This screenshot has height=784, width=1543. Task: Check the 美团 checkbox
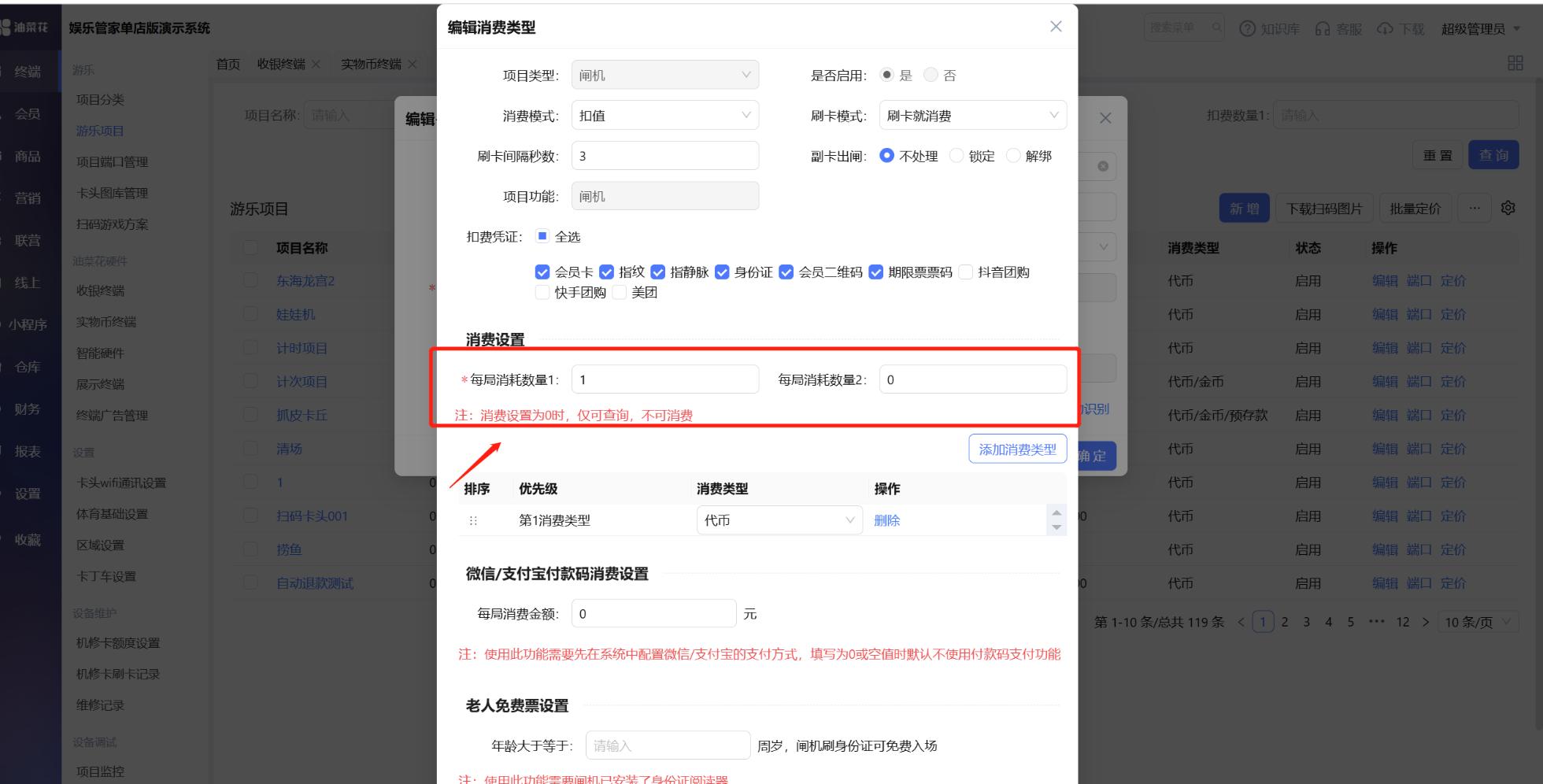620,293
